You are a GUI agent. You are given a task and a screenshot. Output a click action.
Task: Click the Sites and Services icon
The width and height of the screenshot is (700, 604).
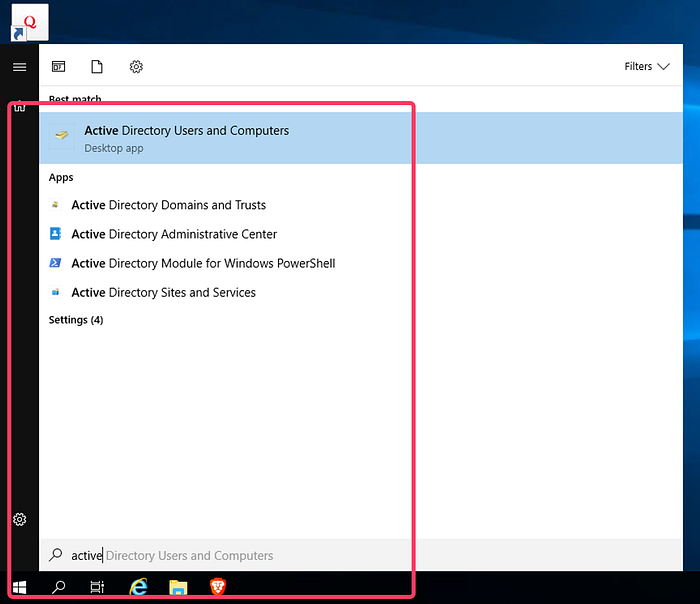(55, 292)
